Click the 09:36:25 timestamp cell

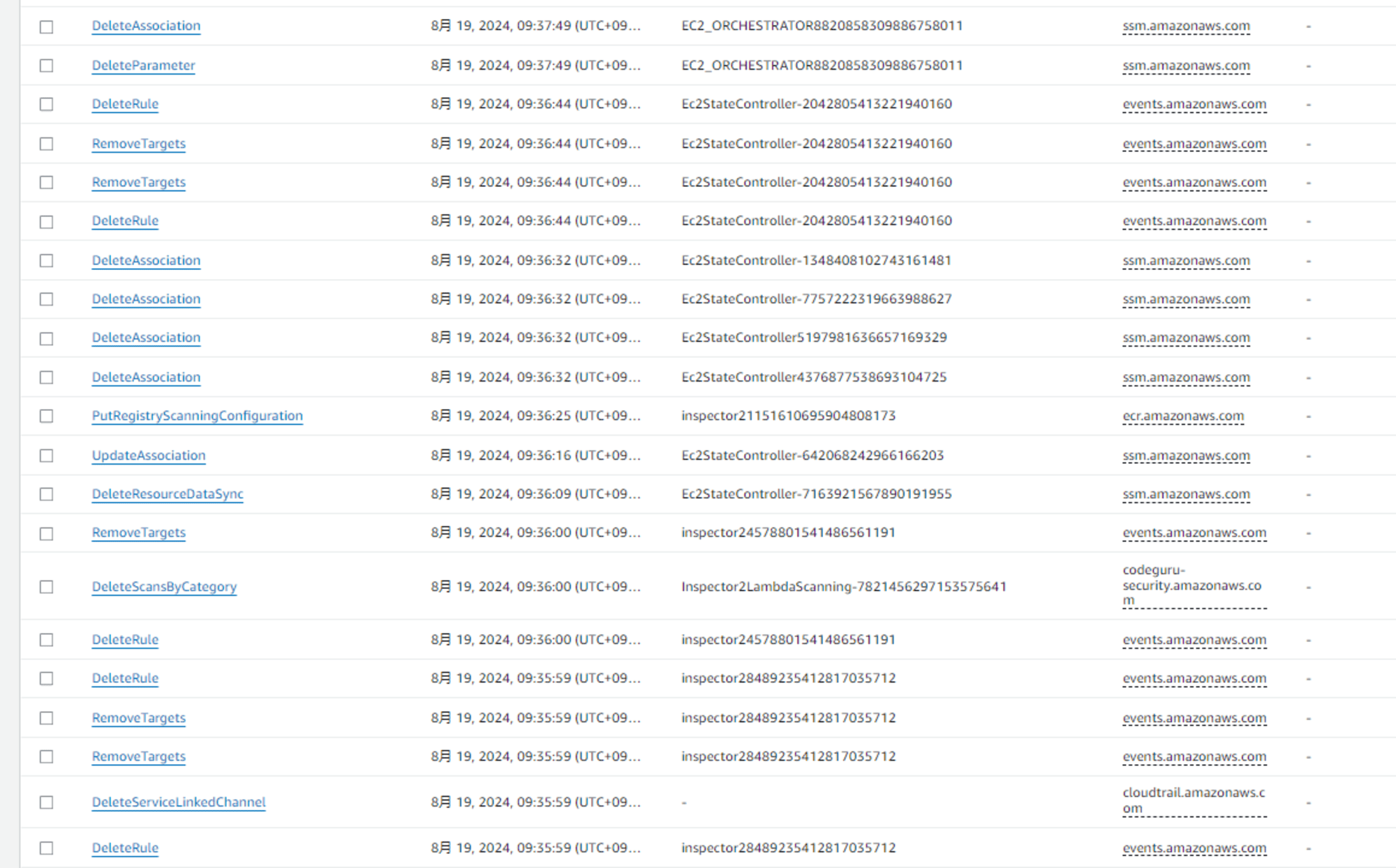pyautogui.click(x=535, y=415)
